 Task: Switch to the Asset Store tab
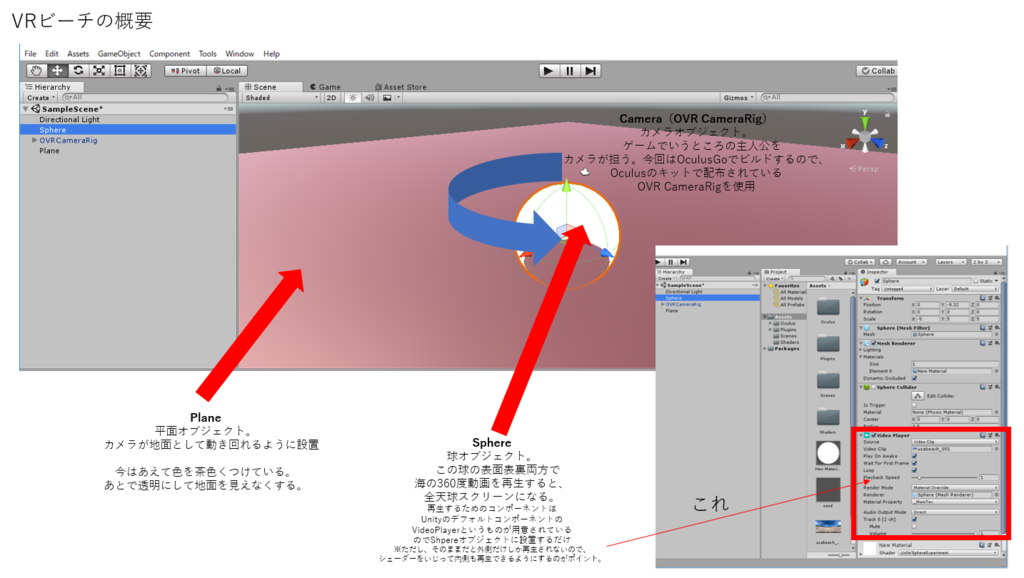point(401,86)
